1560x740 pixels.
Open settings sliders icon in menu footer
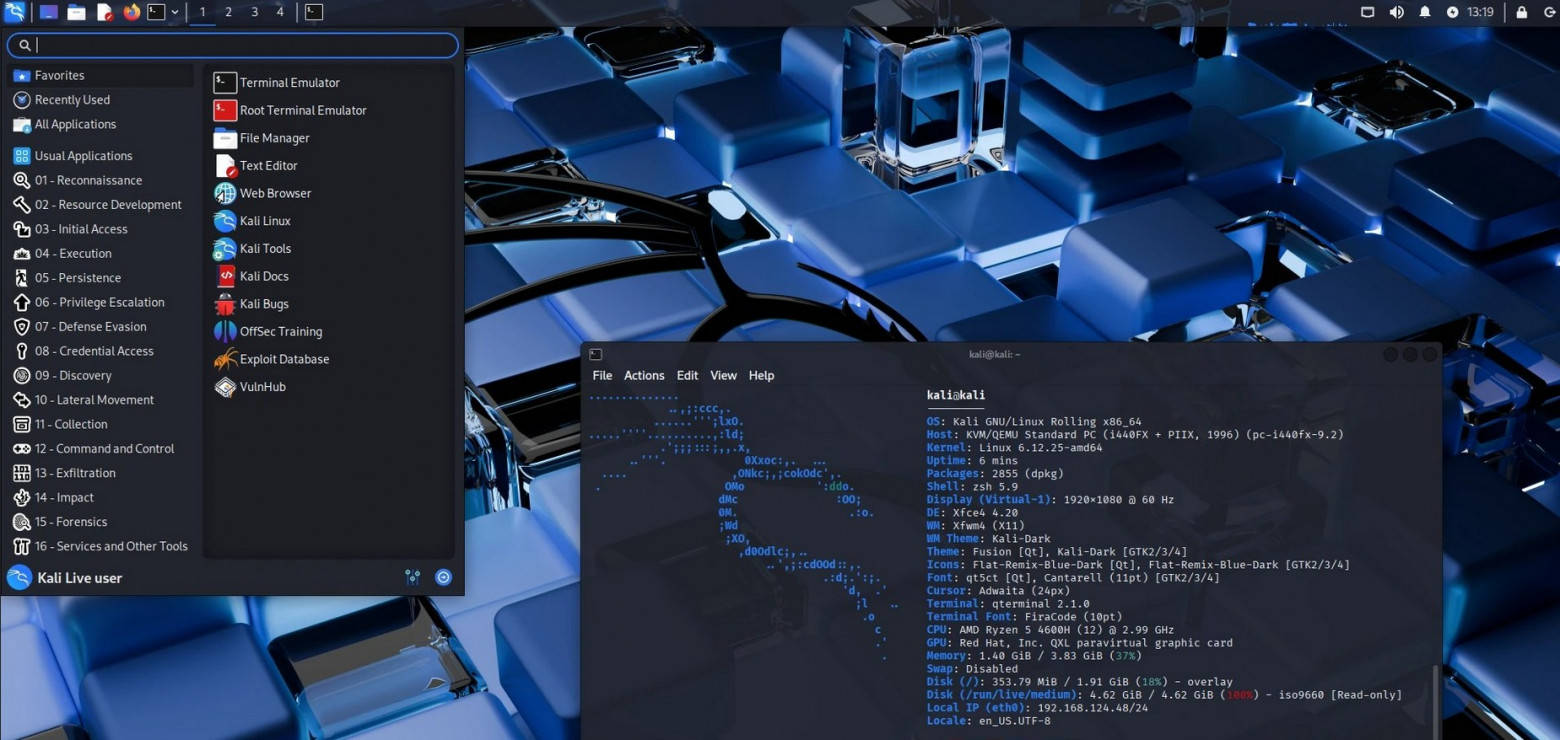pos(412,577)
